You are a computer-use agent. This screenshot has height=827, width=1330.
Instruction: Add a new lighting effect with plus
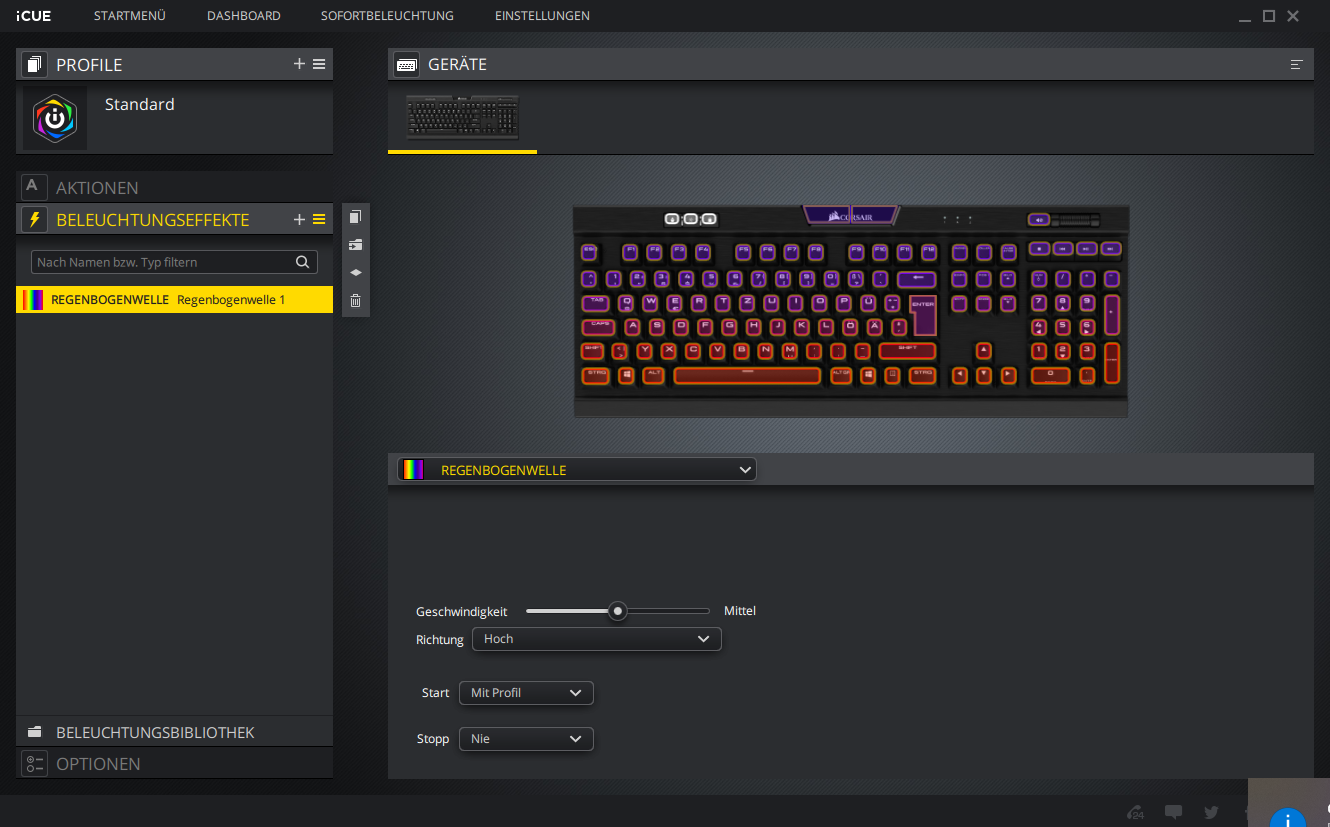coord(299,219)
